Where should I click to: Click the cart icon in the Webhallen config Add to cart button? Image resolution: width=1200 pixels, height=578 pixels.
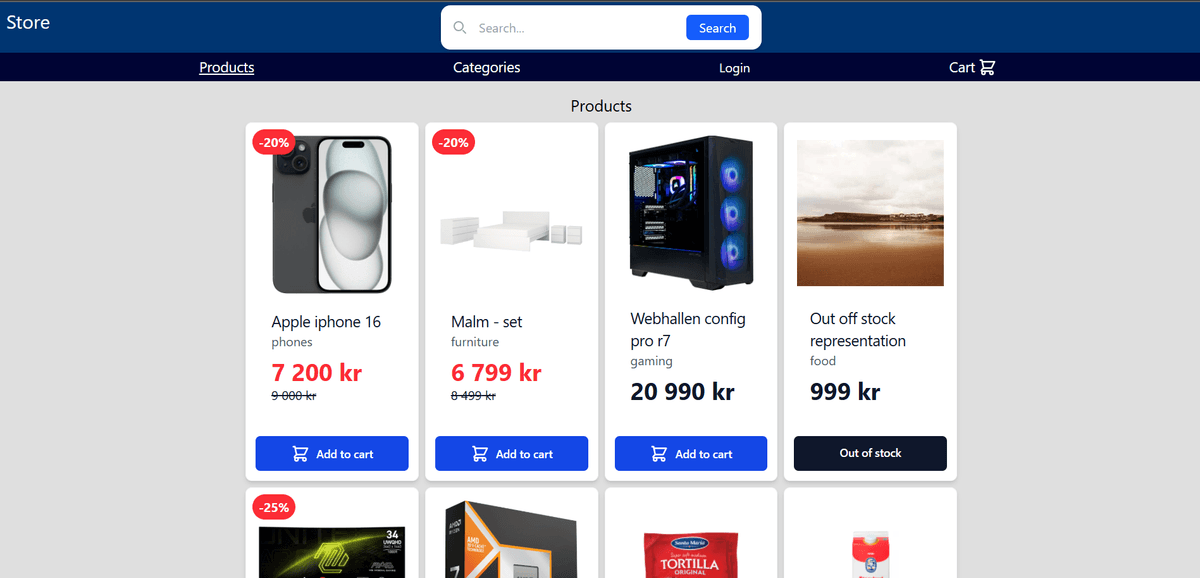[x=657, y=453]
